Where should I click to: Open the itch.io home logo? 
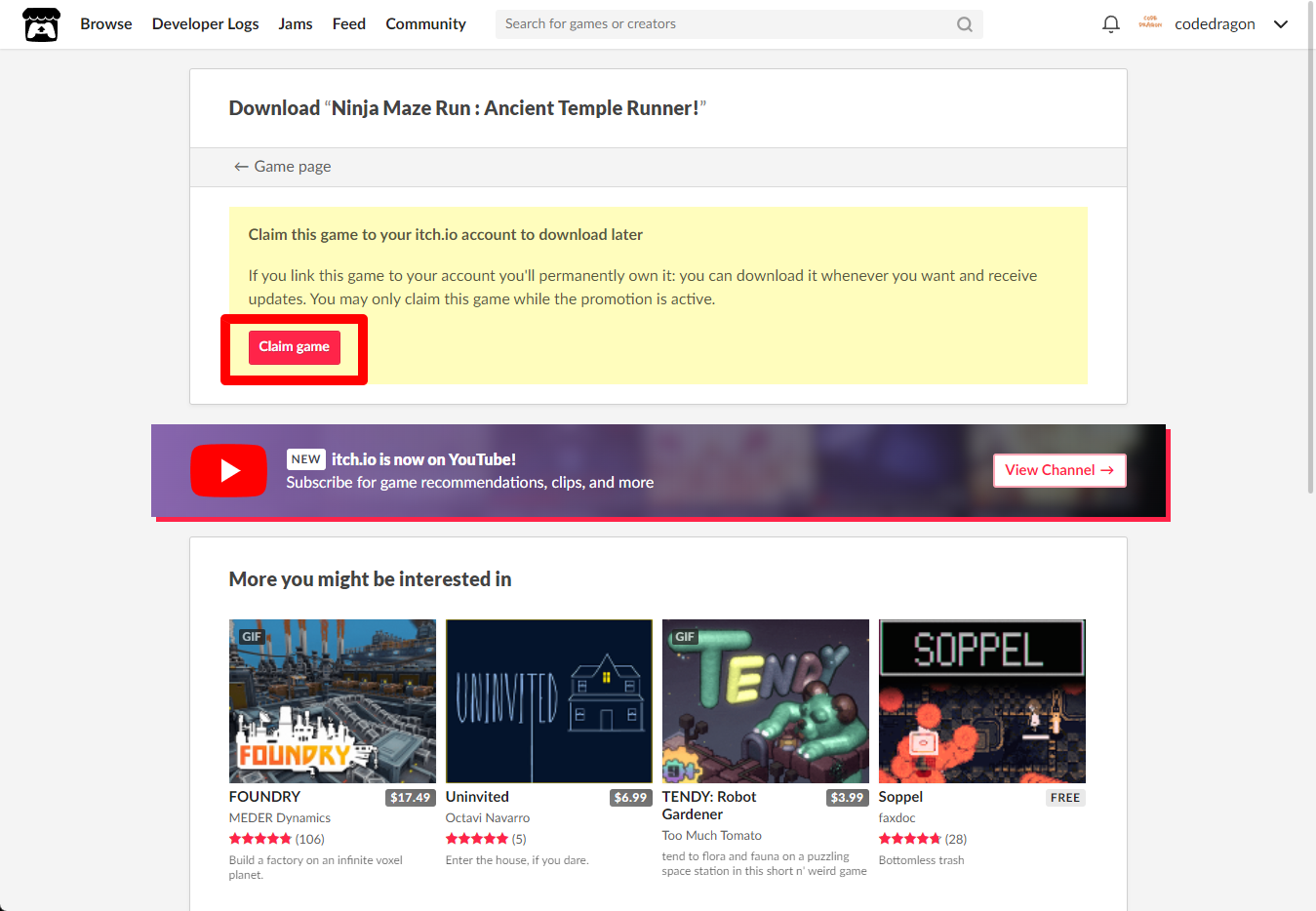[41, 24]
